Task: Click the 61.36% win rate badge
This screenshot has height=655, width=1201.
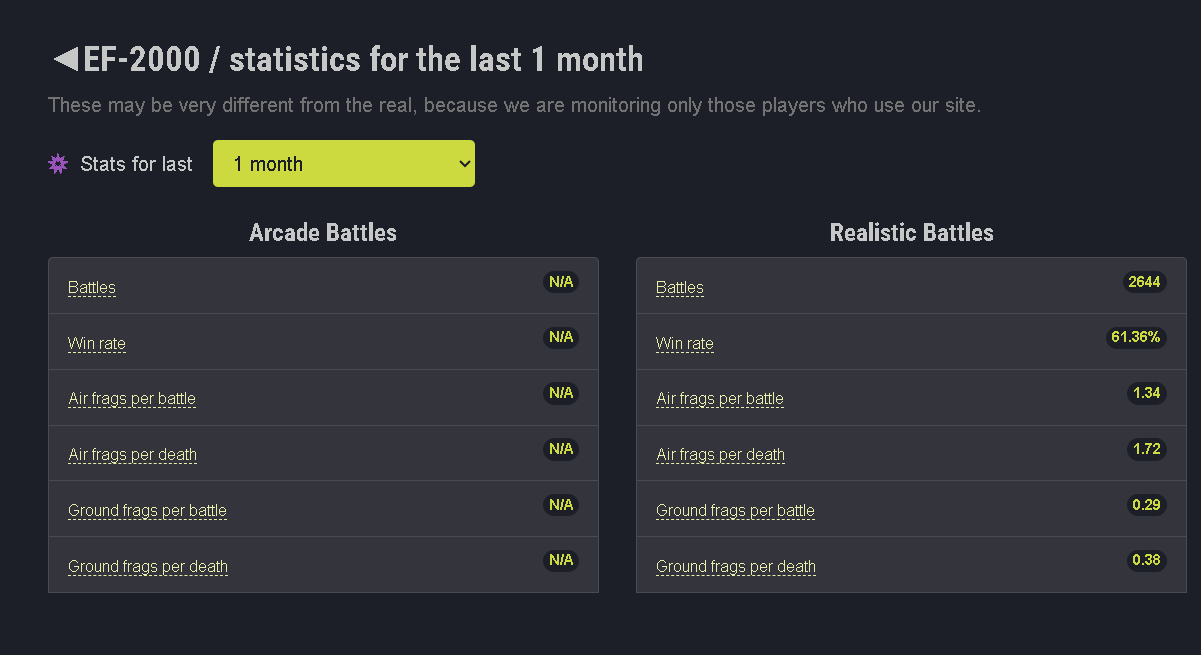Action: [1136, 337]
